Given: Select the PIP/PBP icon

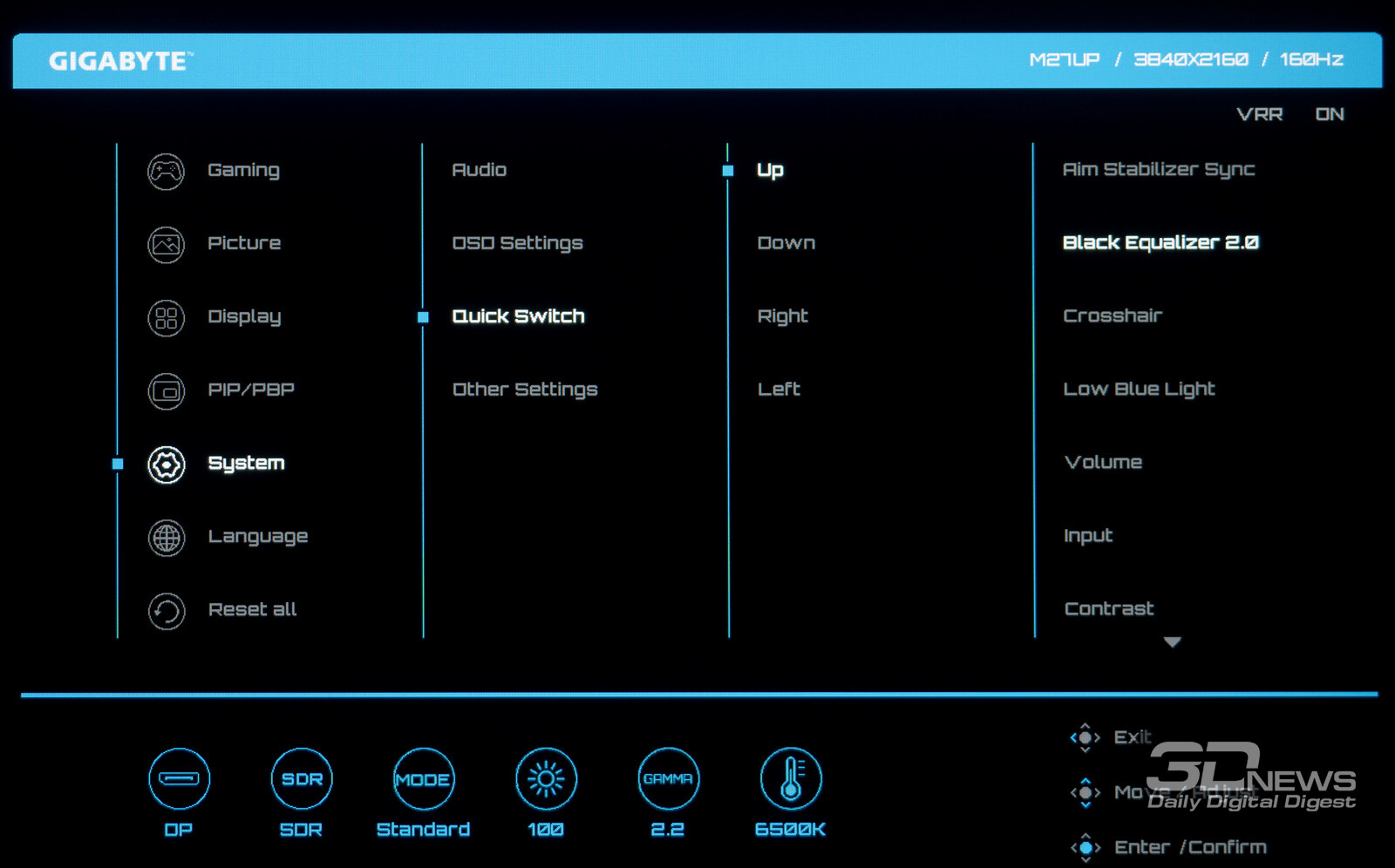Looking at the screenshot, I should 166,390.
